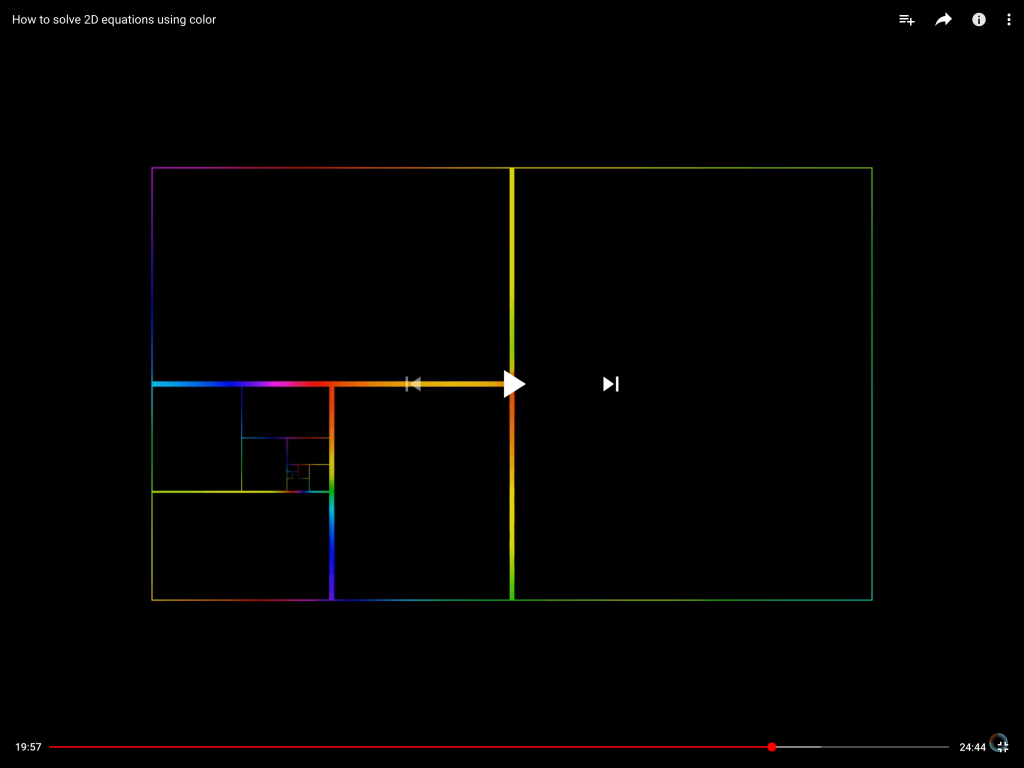1024x768 pixels.
Task: Click the 24:44 total duration label
Action: (x=972, y=747)
